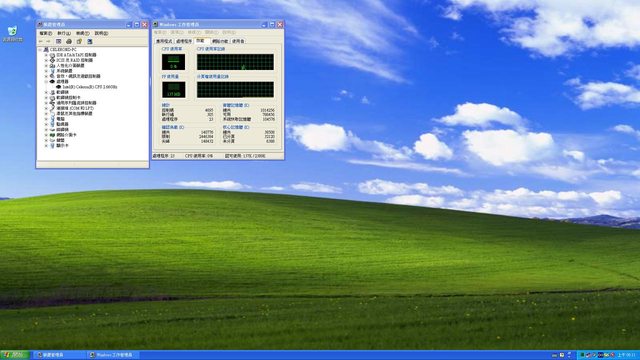Select the Intel Celeron CPU 2.66GHz device
Image resolution: width=640 pixels, height=360 pixels.
90,87
